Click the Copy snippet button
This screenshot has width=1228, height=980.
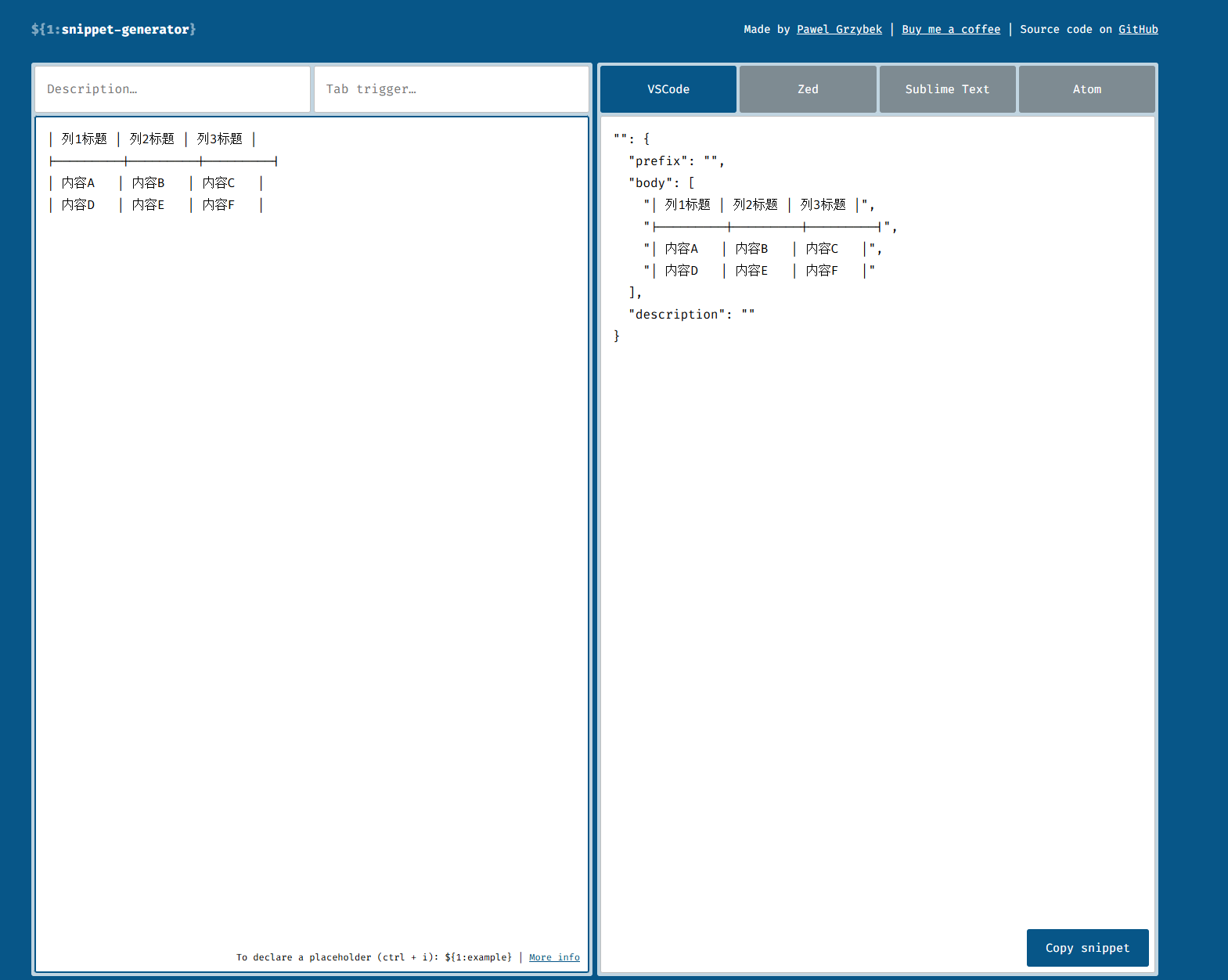tap(1088, 948)
